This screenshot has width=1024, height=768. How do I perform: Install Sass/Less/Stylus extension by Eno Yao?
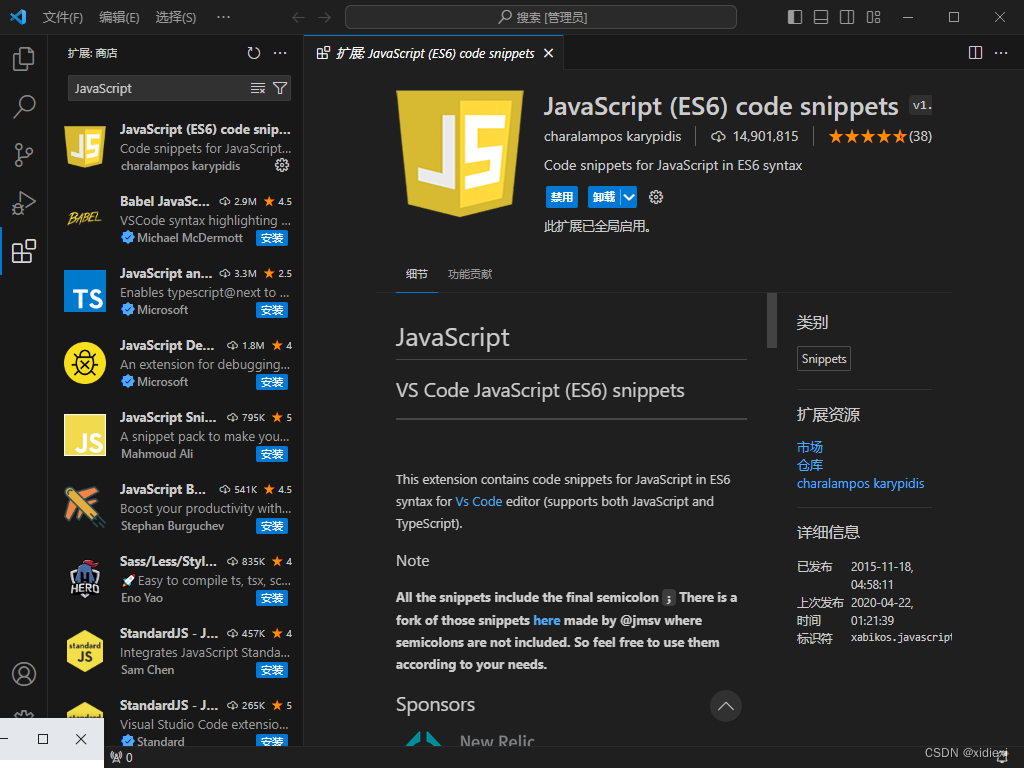(x=272, y=598)
